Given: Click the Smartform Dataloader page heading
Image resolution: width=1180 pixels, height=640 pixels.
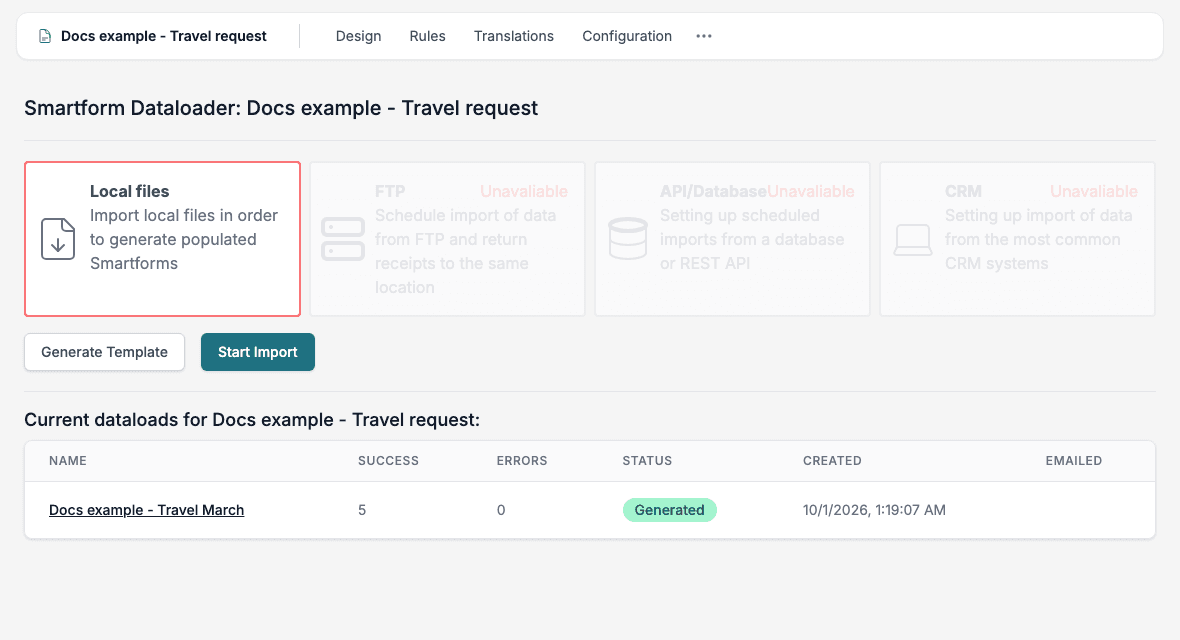Looking at the screenshot, I should 281,108.
